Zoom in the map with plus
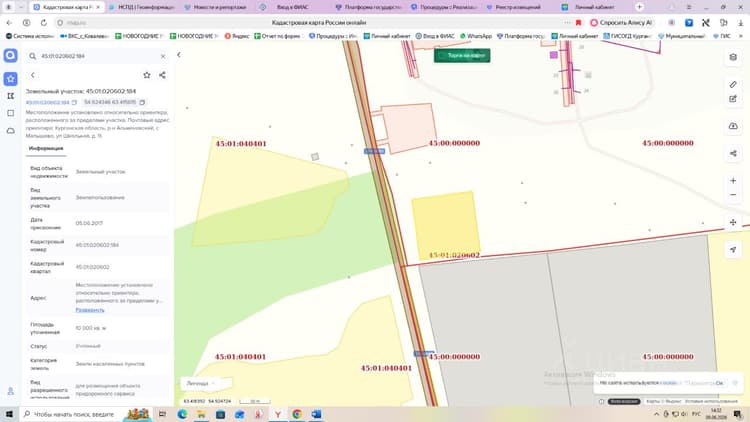The height and width of the screenshot is (422, 750). point(733,180)
